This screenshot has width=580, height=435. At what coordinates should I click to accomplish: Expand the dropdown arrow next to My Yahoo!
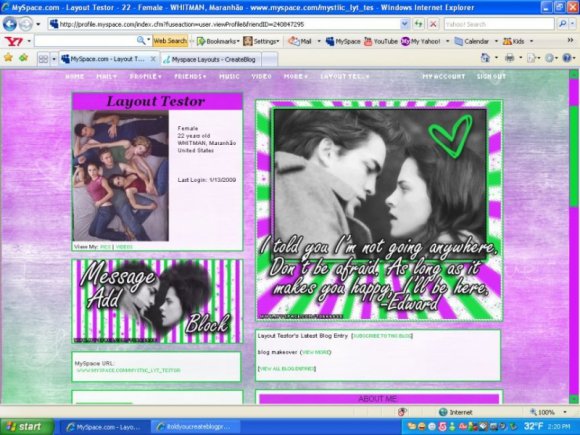point(447,41)
